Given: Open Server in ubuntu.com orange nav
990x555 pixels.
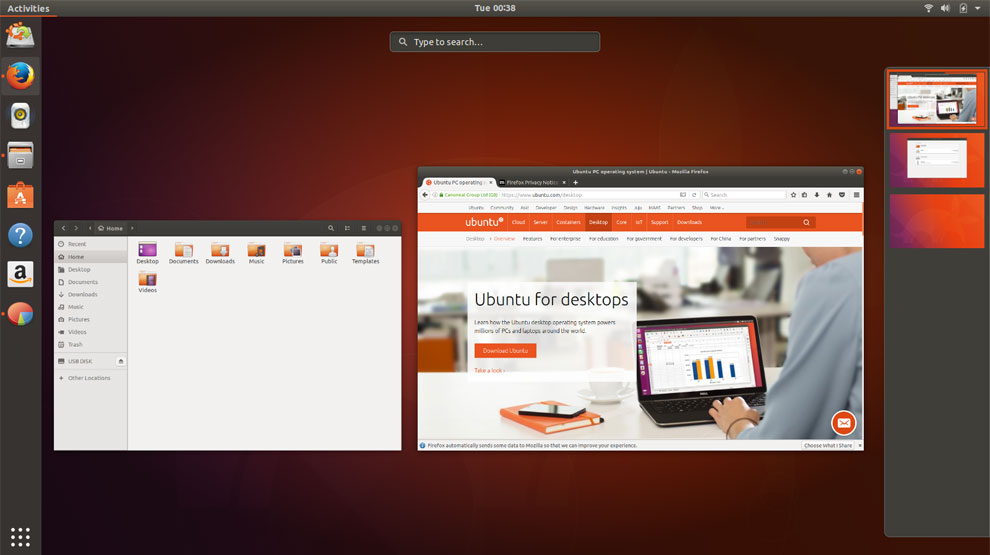Looking at the screenshot, I should coord(540,222).
